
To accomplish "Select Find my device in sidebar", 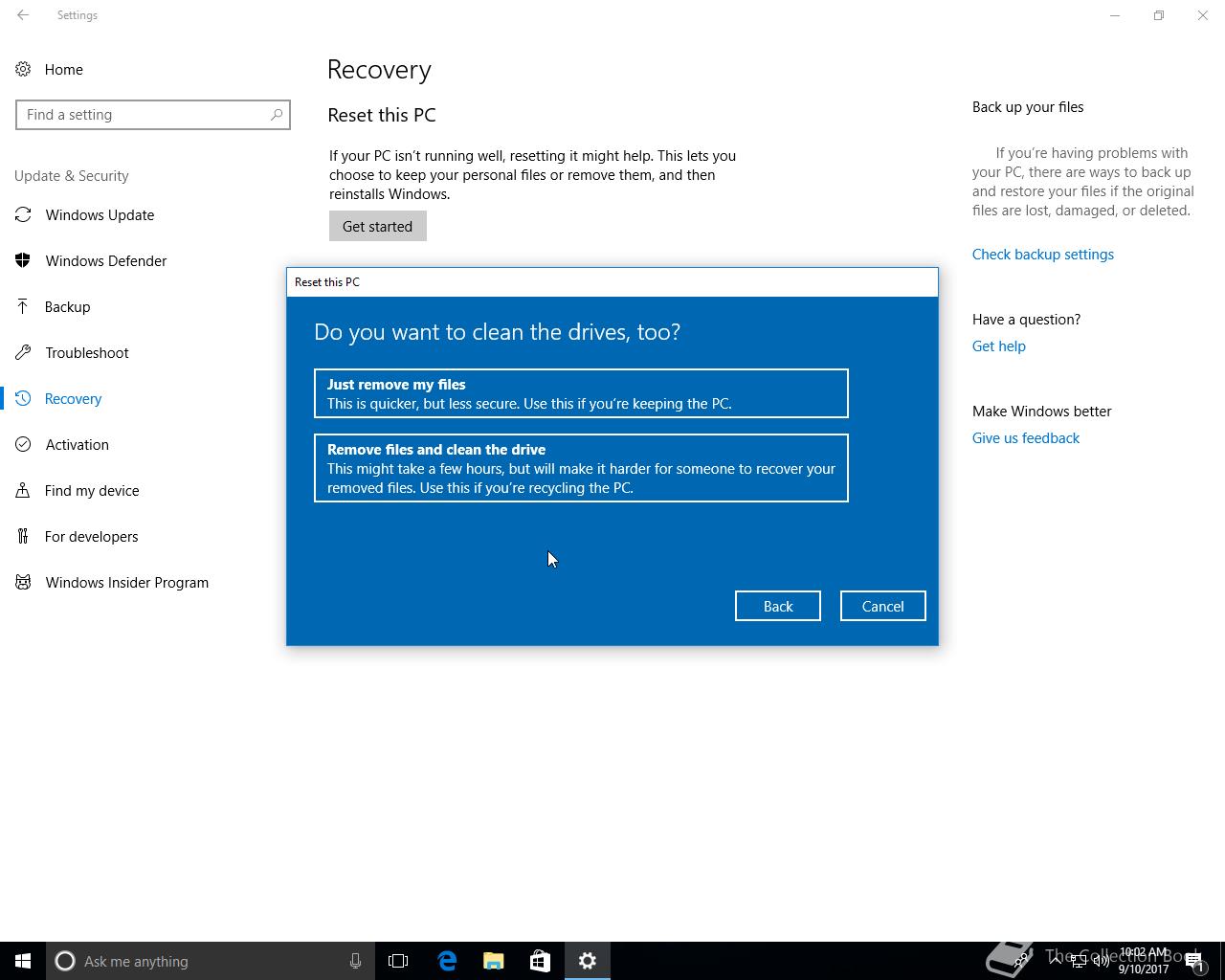I will pyautogui.click(x=92, y=490).
